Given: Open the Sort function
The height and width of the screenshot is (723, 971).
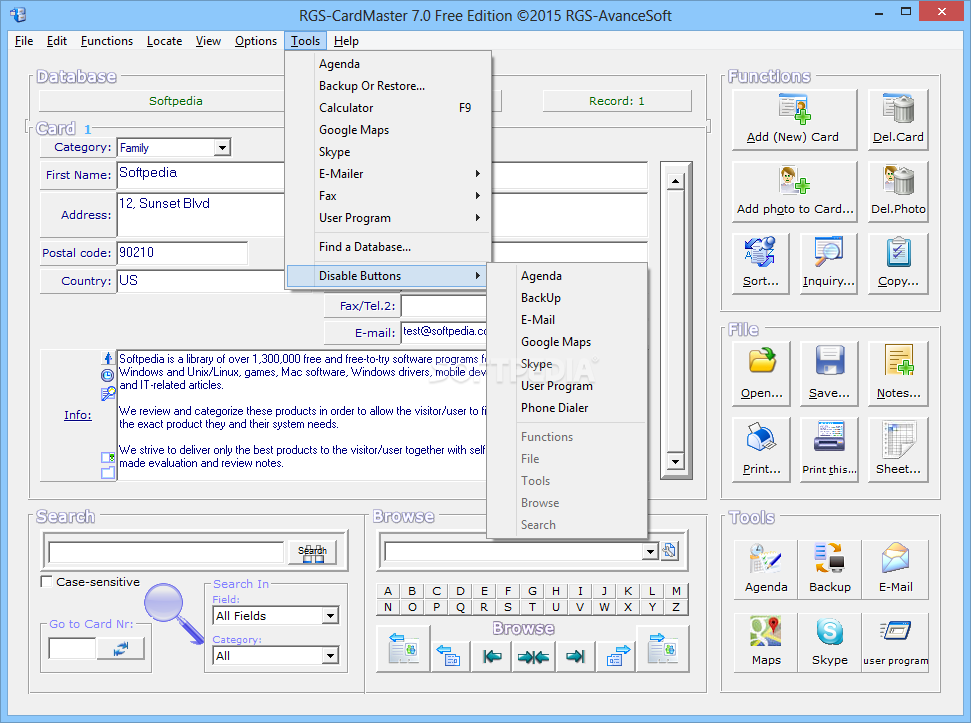Looking at the screenshot, I should pyautogui.click(x=761, y=263).
